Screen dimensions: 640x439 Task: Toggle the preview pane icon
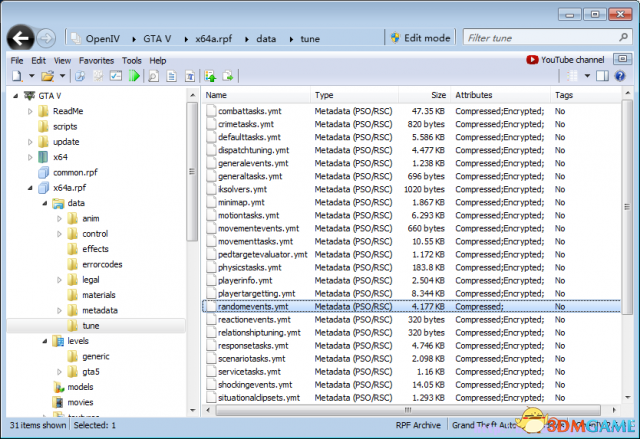pyautogui.click(x=602, y=76)
